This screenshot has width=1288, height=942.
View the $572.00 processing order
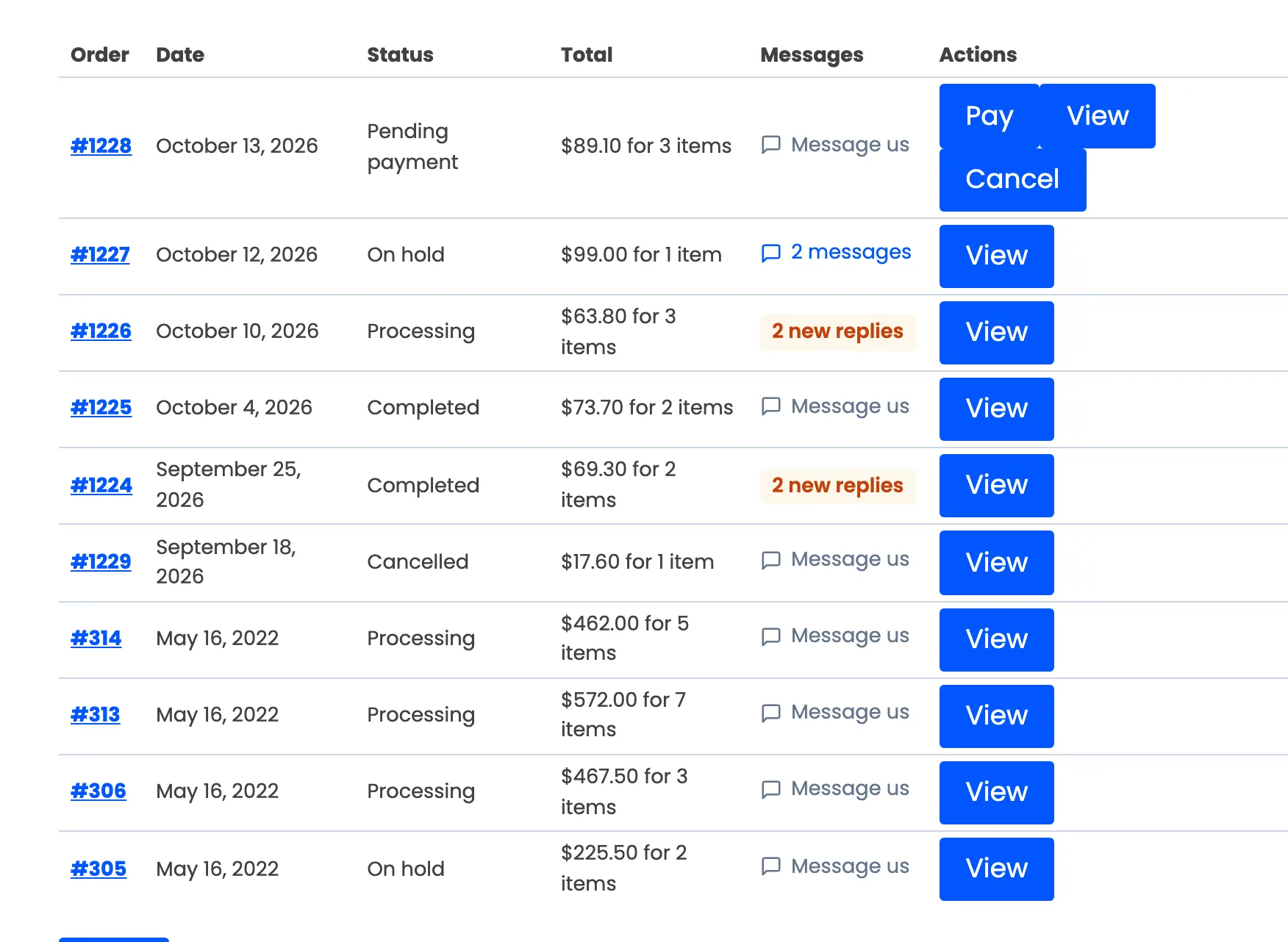(996, 716)
